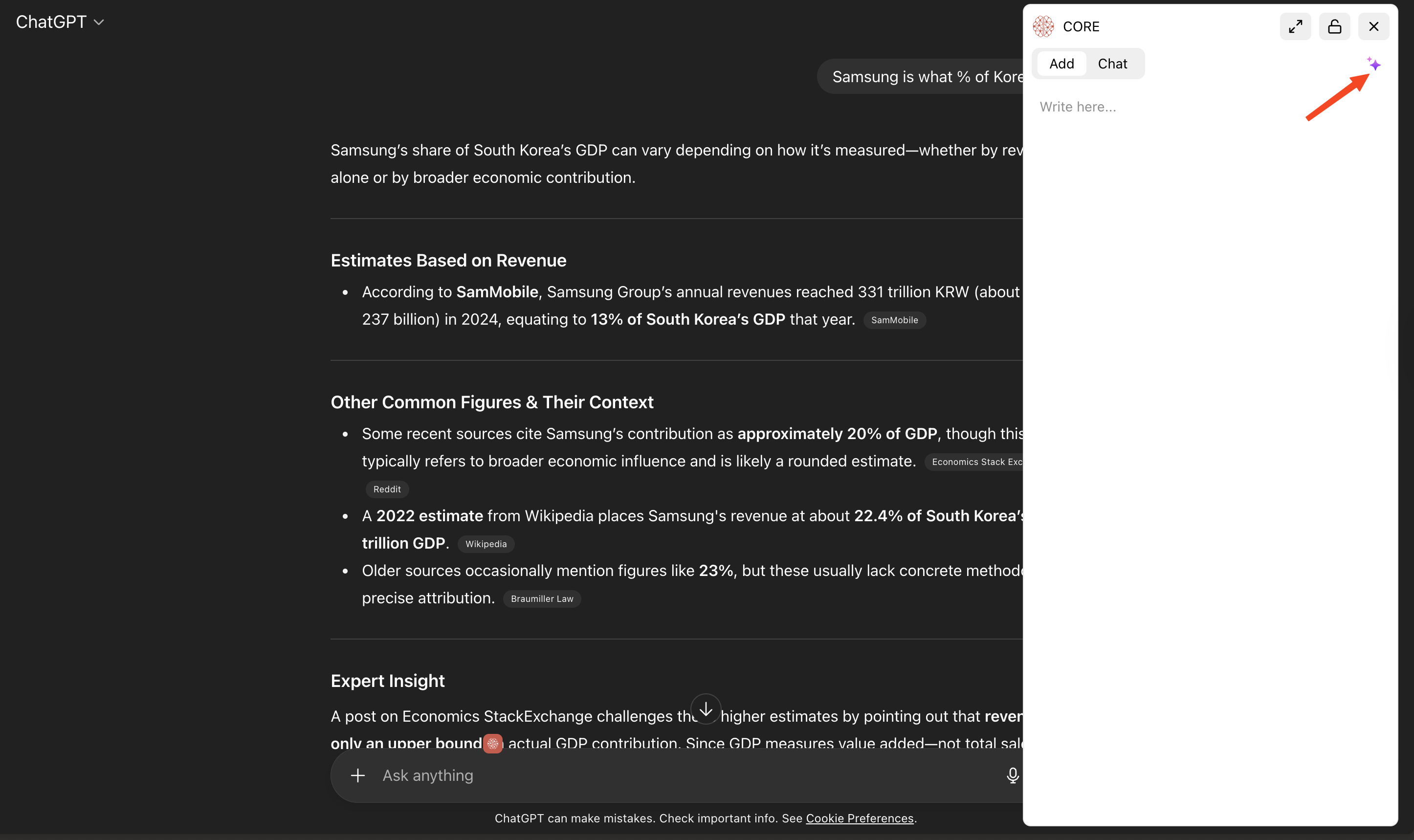Select the Add tab
This screenshot has height=840, width=1414.
[1061, 64]
